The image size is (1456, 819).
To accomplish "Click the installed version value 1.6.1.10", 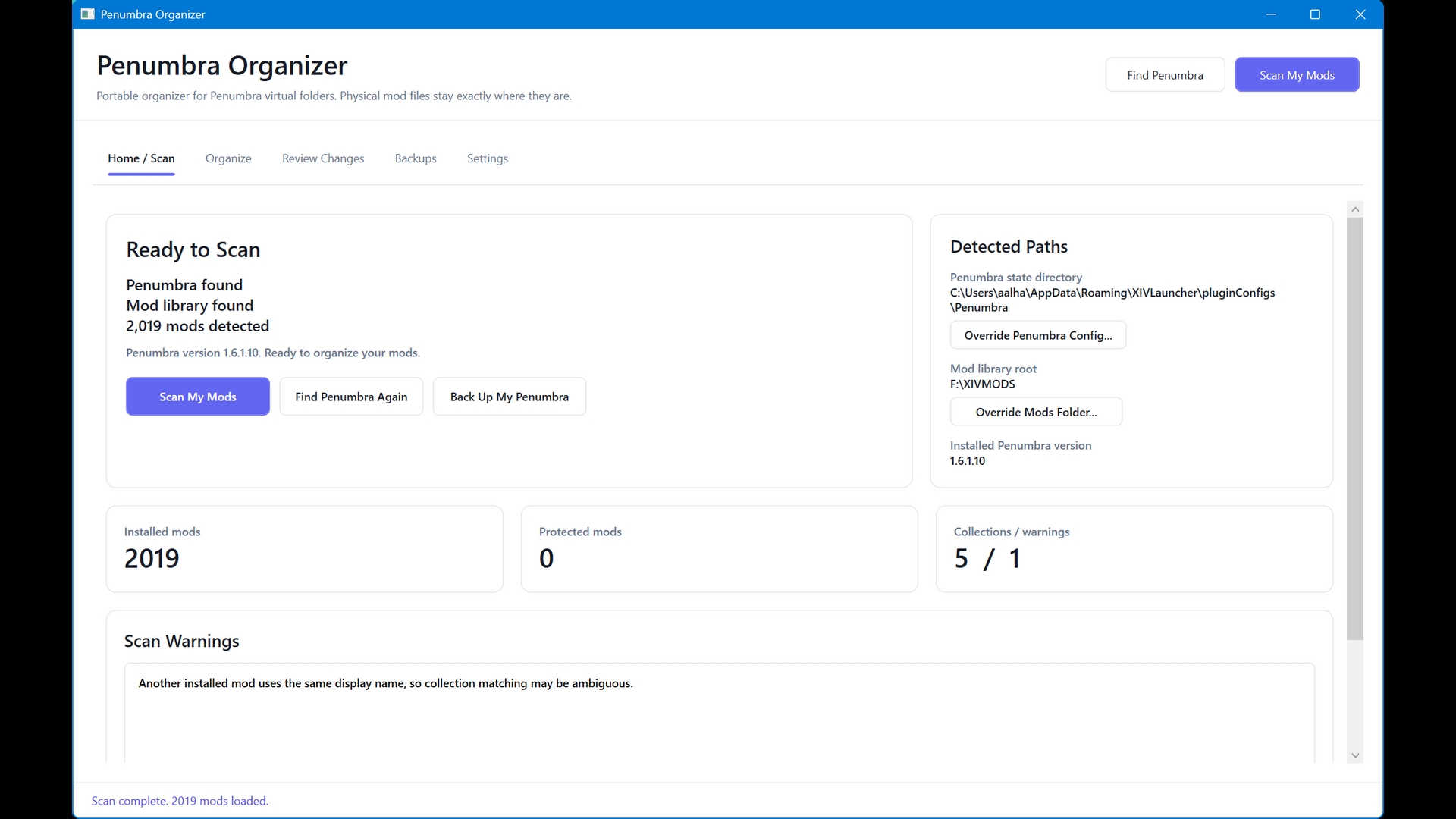I will pyautogui.click(x=968, y=461).
